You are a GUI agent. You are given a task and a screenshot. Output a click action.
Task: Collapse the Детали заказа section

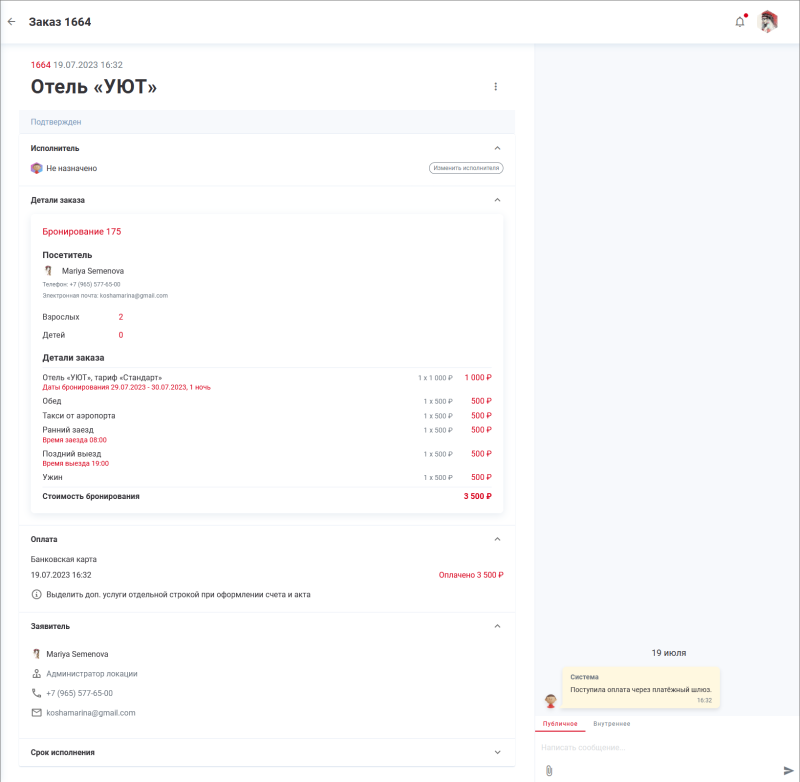point(497,200)
